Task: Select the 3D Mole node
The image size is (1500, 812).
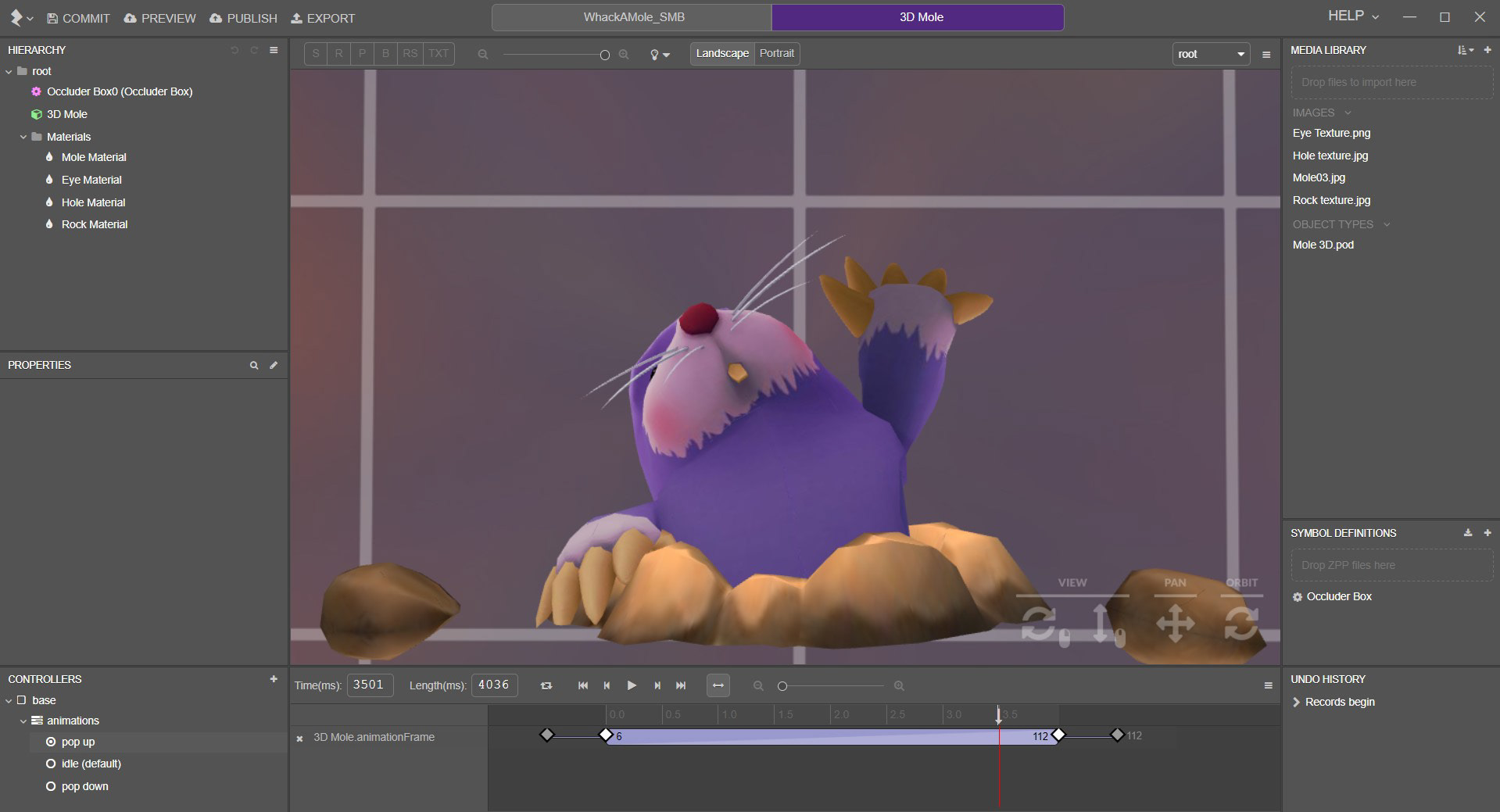Action: 66,114
